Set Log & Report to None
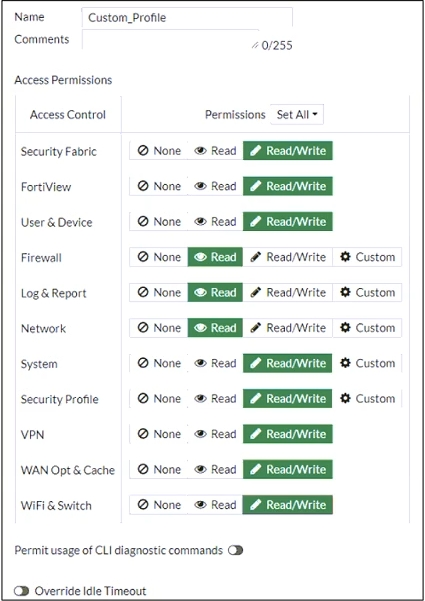 click(159, 292)
